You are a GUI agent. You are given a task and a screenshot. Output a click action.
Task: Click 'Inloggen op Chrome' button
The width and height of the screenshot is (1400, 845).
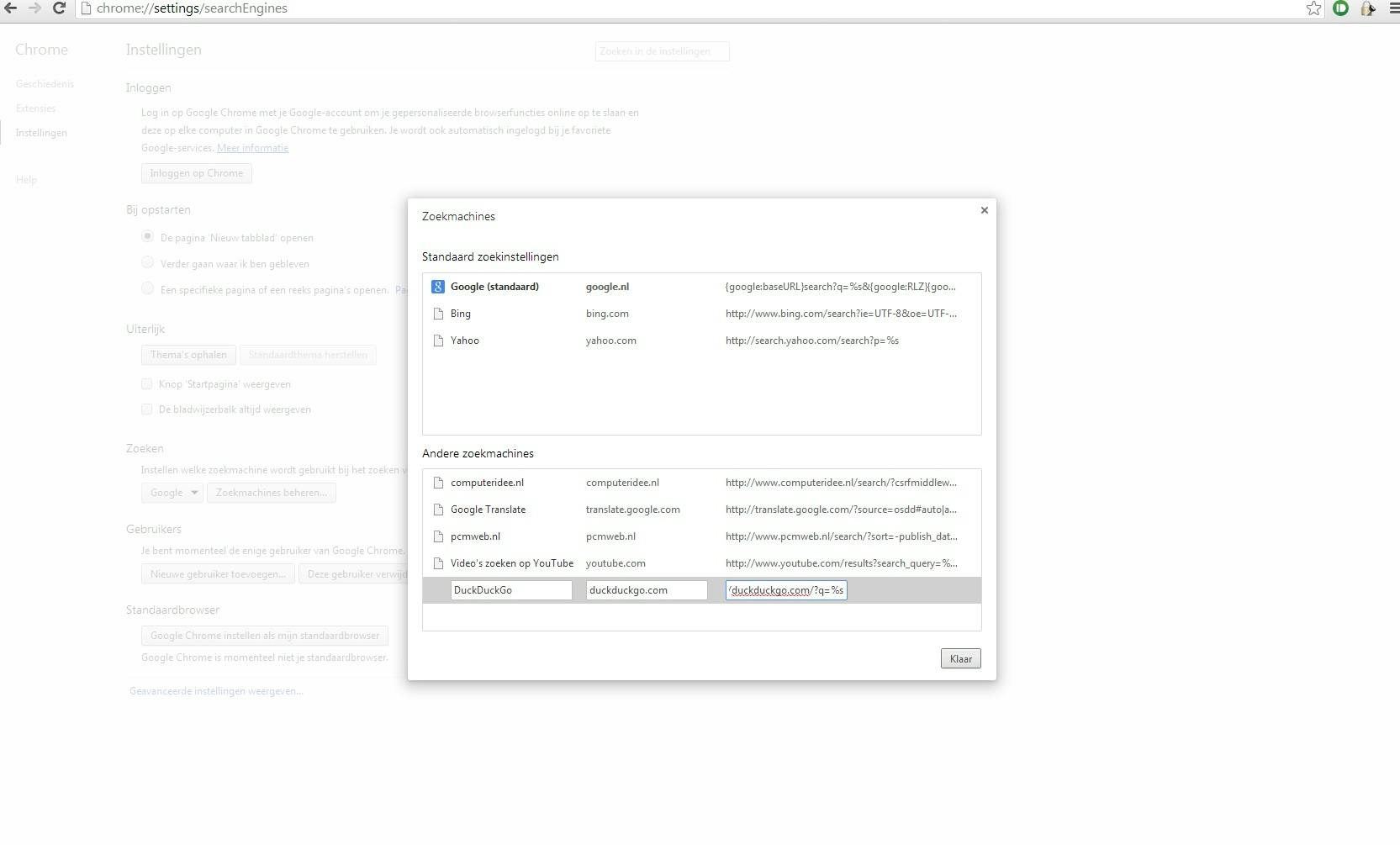pos(197,173)
